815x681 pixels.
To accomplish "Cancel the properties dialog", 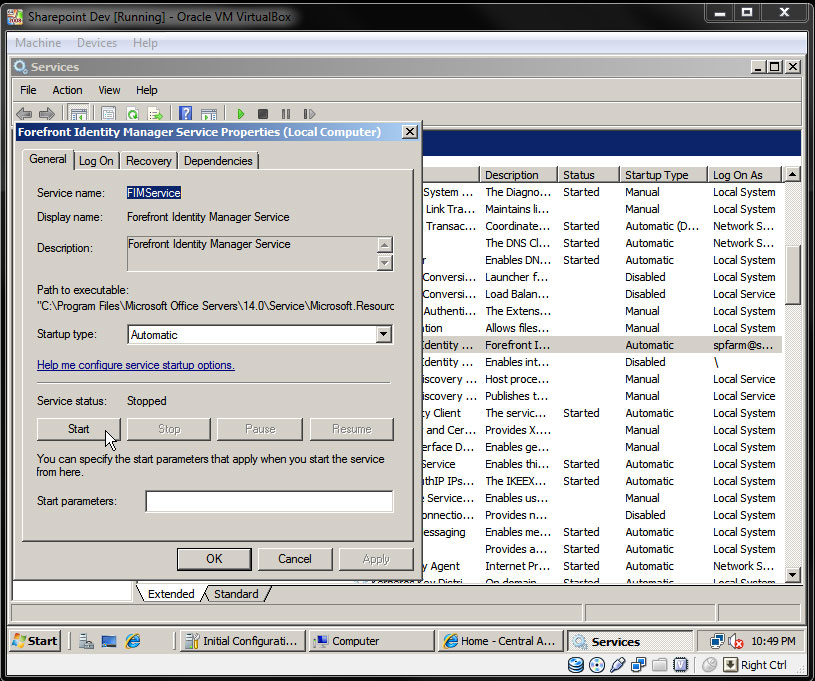I will pyautogui.click(x=295, y=559).
